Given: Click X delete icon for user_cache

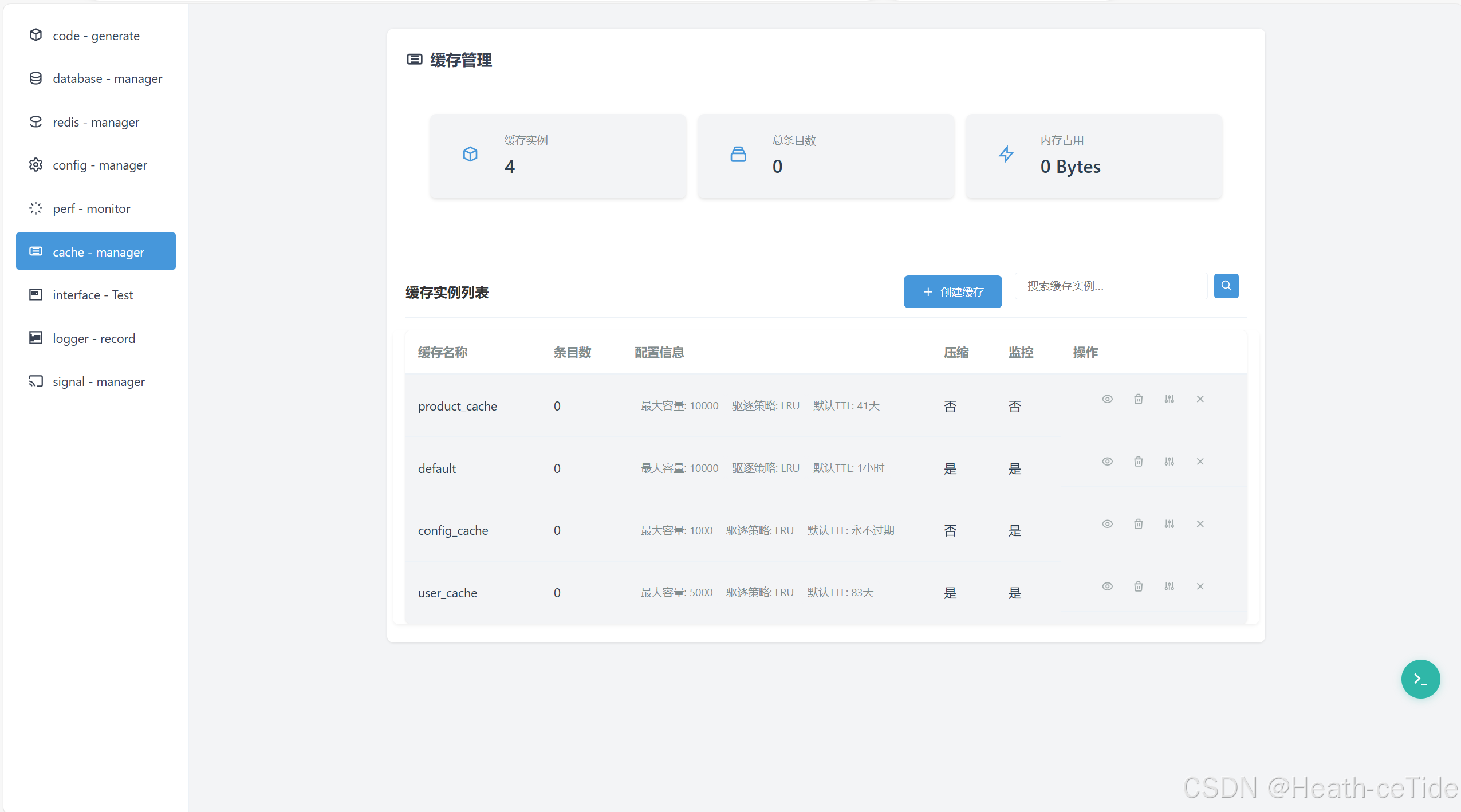Looking at the screenshot, I should pos(1200,586).
